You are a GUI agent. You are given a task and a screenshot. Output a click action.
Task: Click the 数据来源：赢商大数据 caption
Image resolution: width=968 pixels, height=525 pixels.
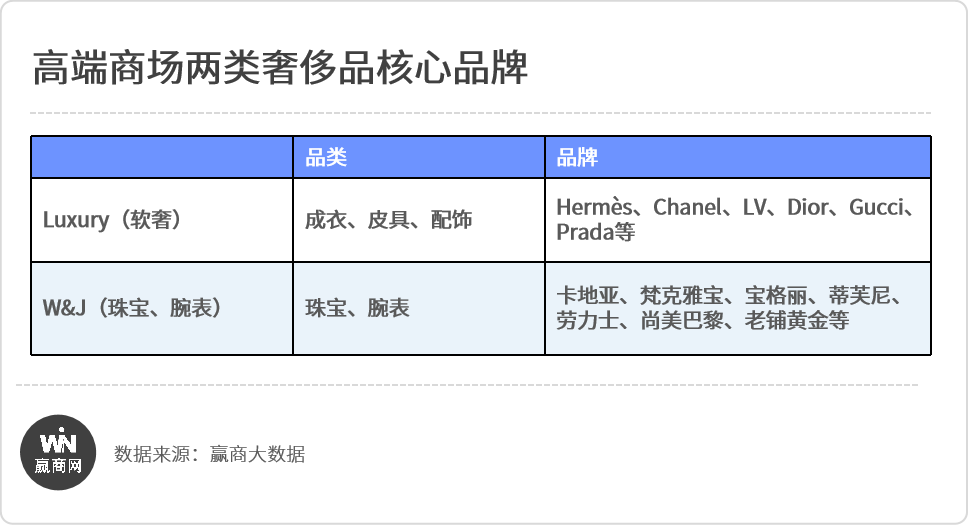209,454
